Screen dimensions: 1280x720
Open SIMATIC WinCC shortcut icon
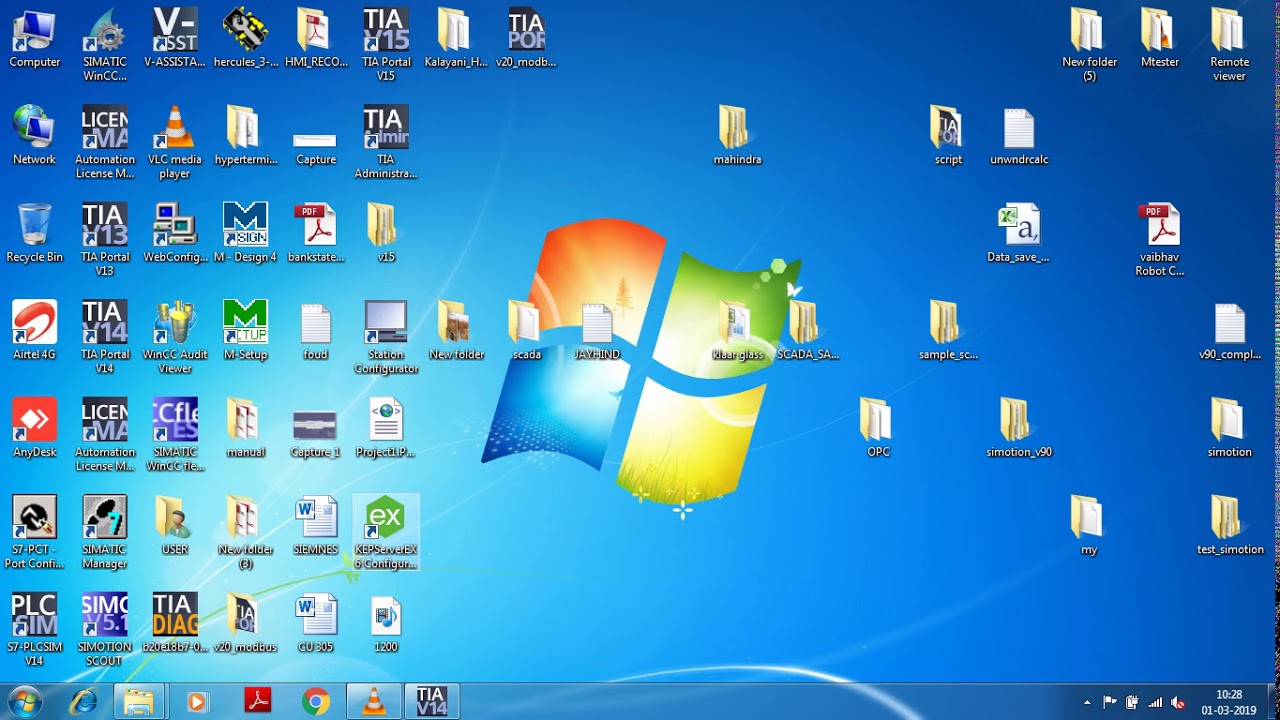click(x=105, y=45)
